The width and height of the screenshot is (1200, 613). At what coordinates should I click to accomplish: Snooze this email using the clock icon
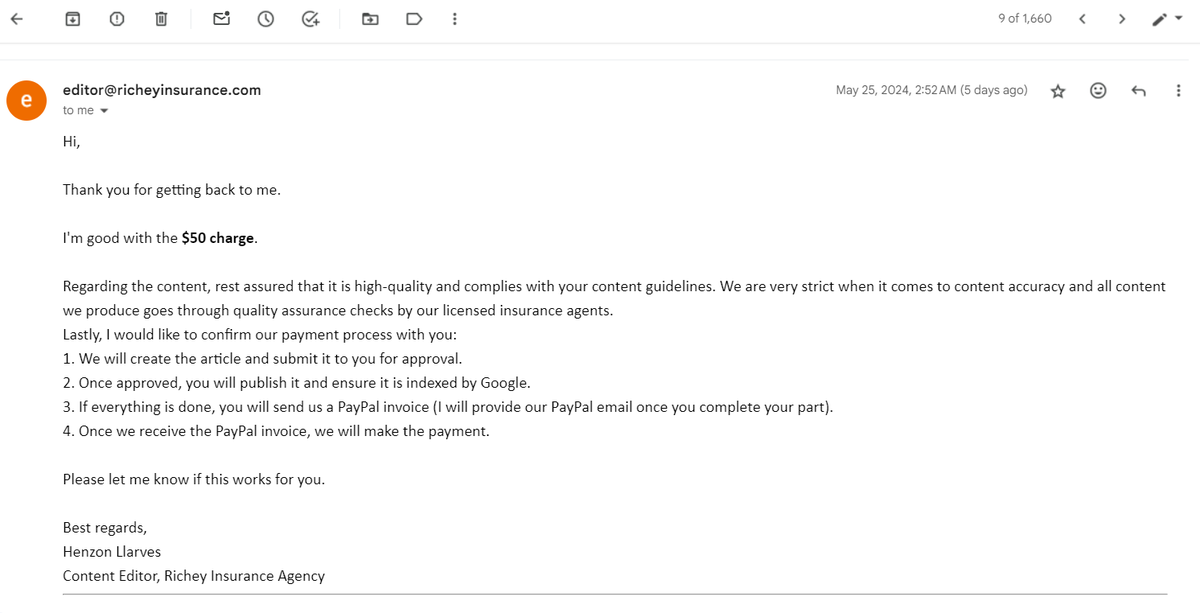click(x=266, y=19)
